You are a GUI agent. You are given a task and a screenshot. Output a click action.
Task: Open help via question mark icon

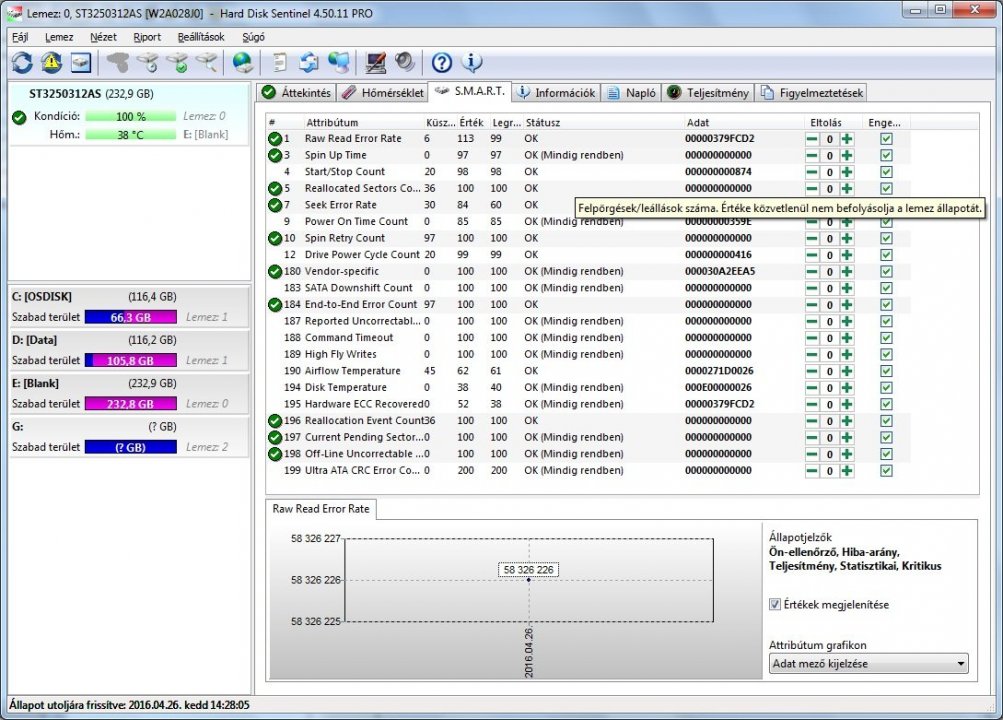(x=441, y=62)
